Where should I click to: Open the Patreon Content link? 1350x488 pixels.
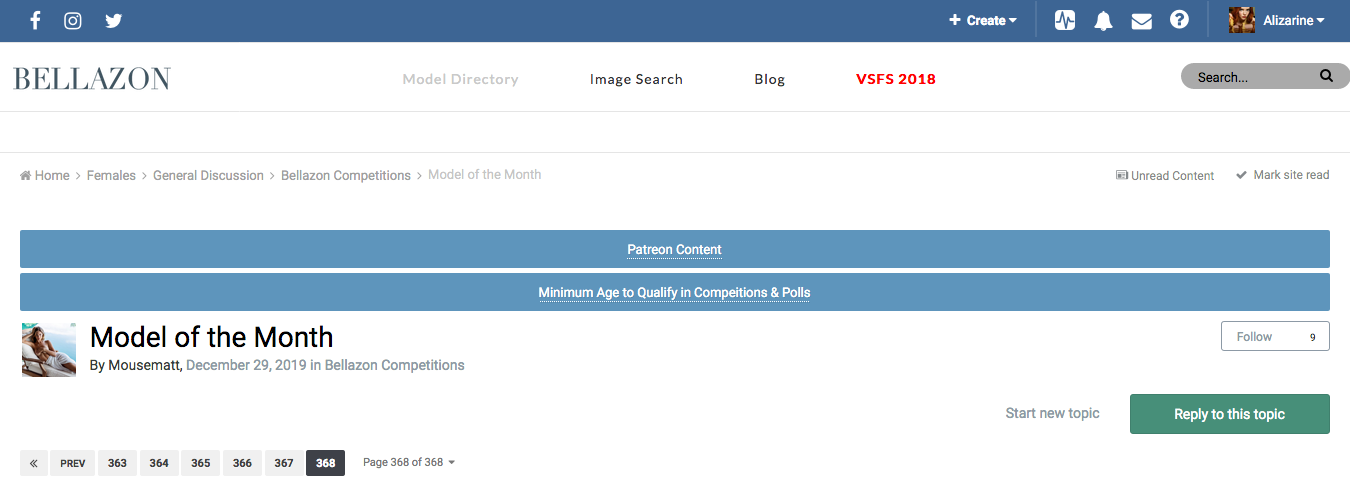click(x=674, y=250)
